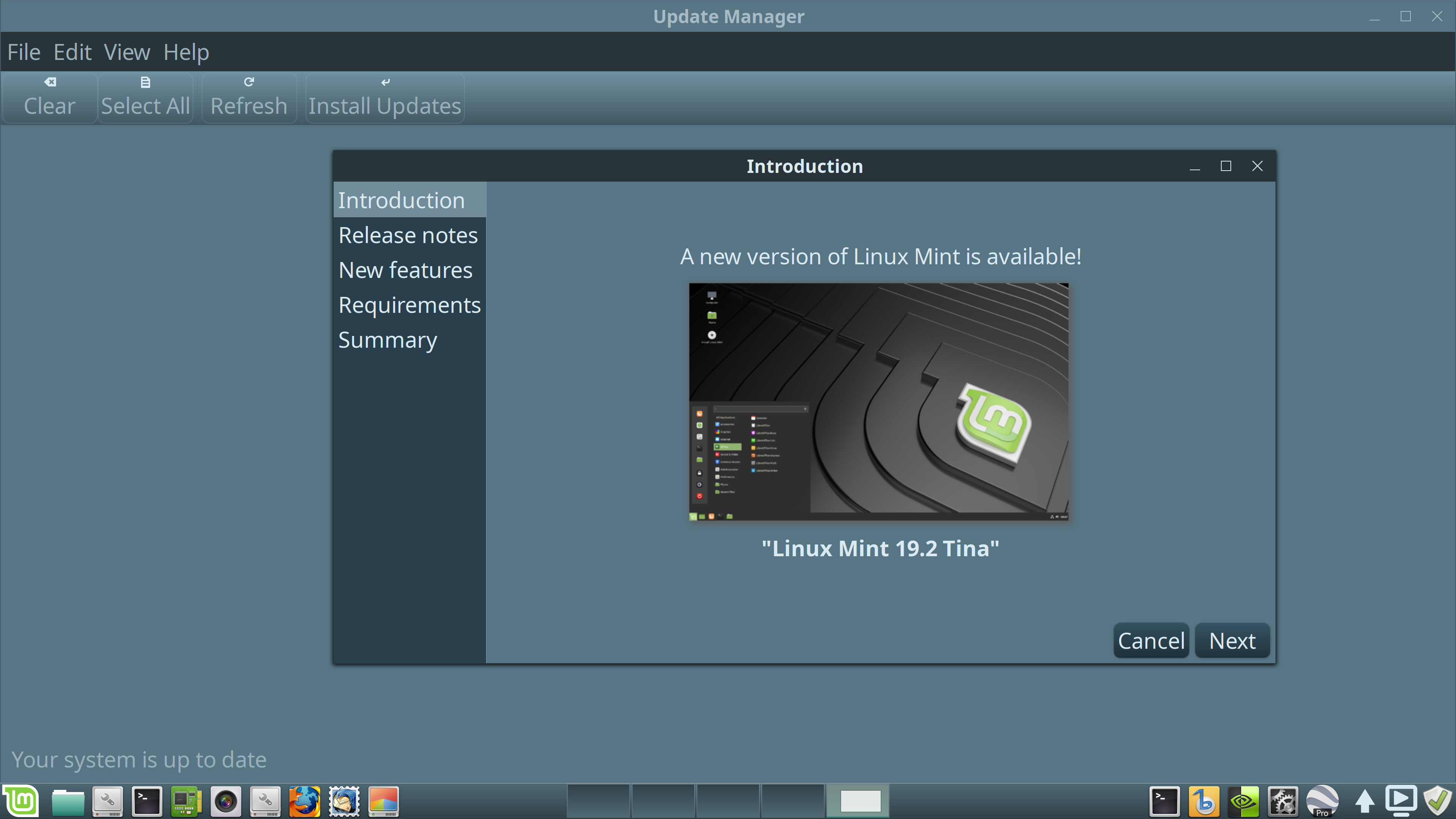Screen dimensions: 1456x819
Task: Select the Summary step
Action: (410, 340)
